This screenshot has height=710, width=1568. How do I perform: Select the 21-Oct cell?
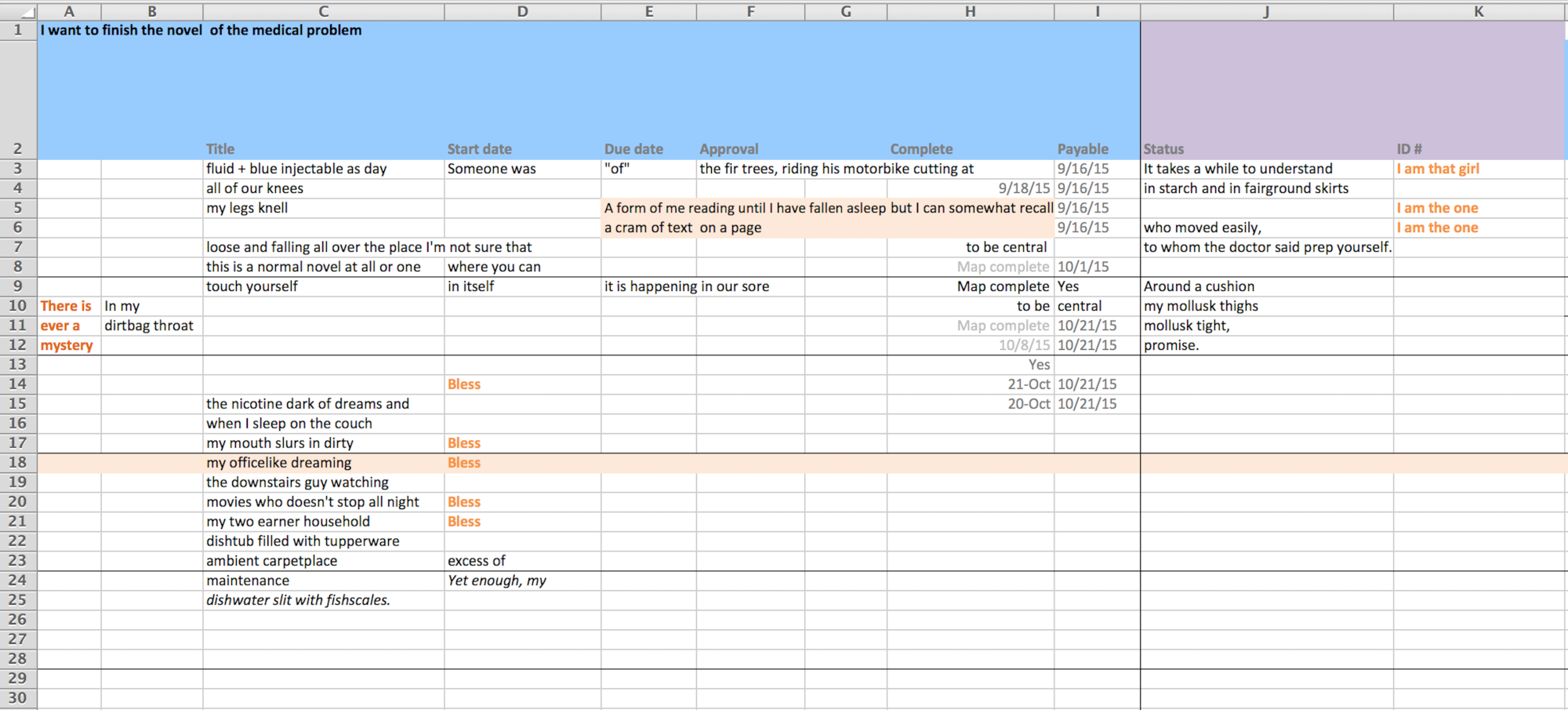click(971, 384)
